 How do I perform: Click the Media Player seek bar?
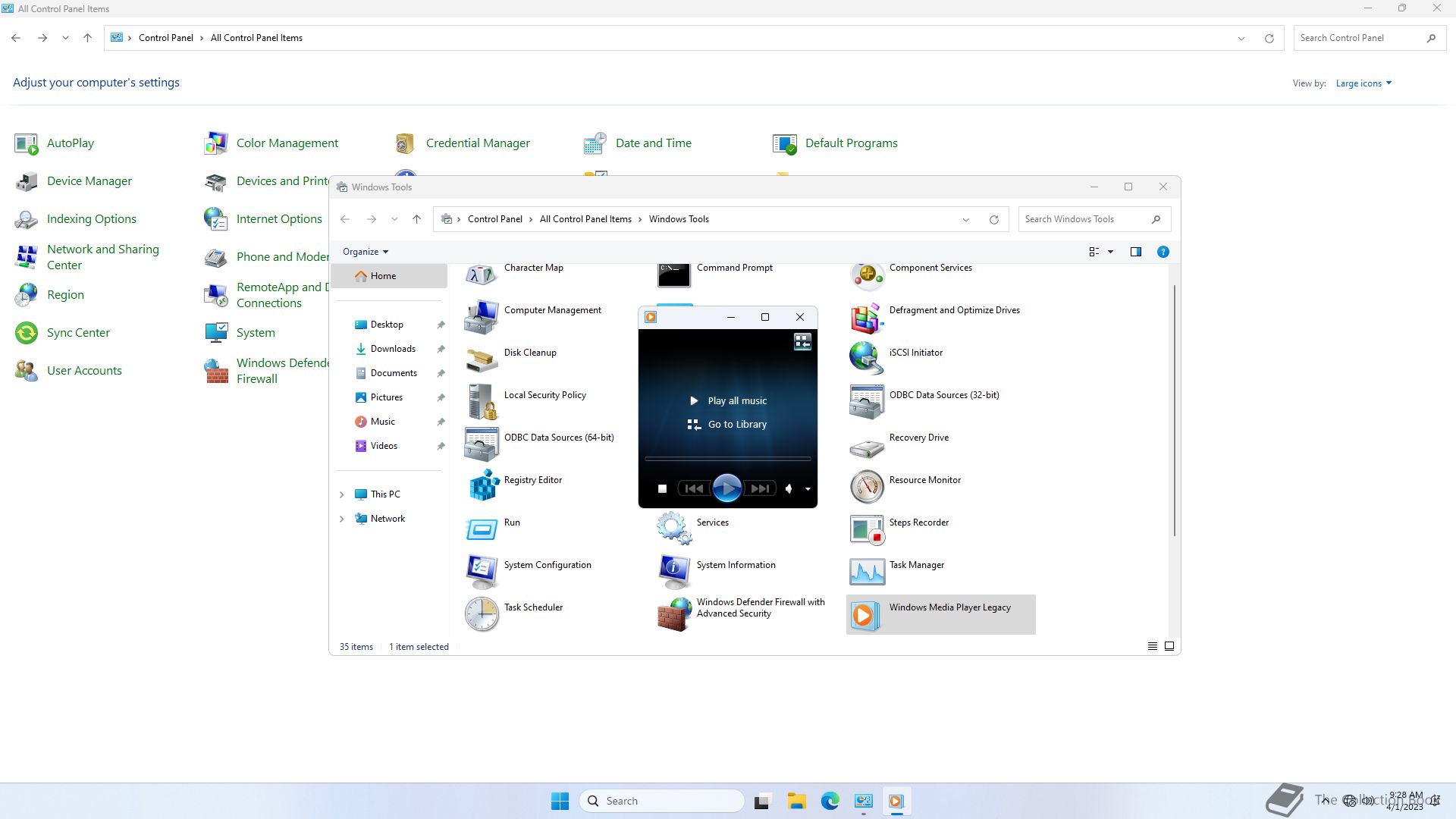727,459
